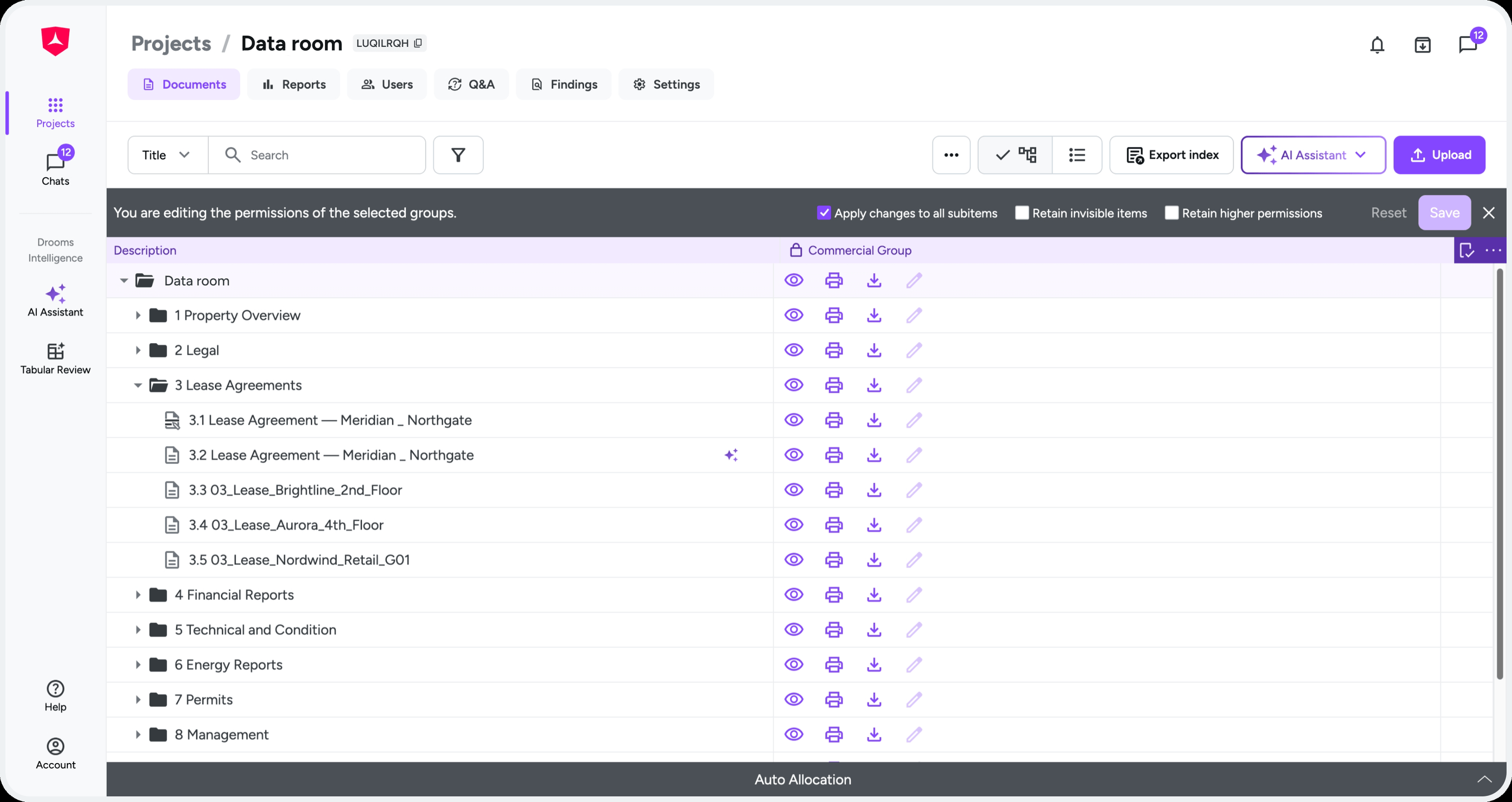Toggle edit permission for 4 Financial Reports
This screenshot has width=1512, height=802.
(x=914, y=595)
